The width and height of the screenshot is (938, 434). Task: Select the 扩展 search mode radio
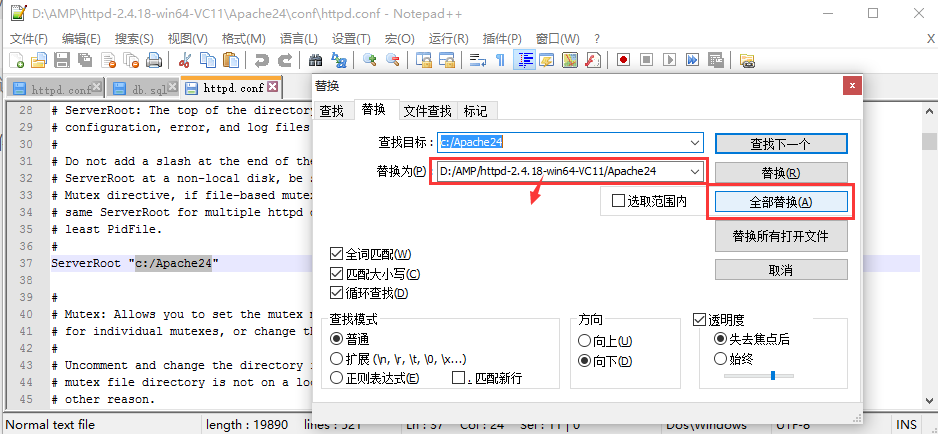point(336,359)
